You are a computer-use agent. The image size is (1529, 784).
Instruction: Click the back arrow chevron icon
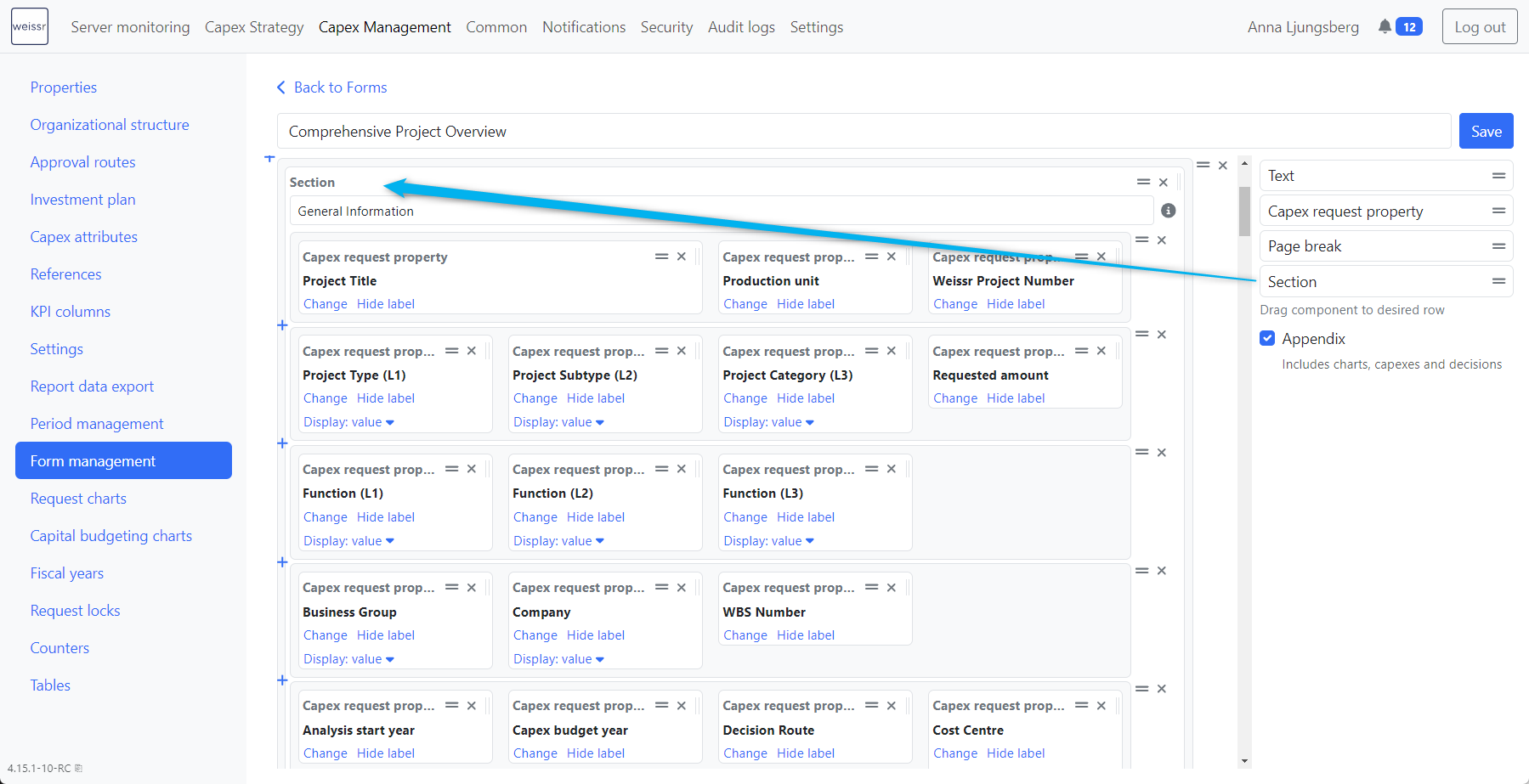pyautogui.click(x=281, y=87)
